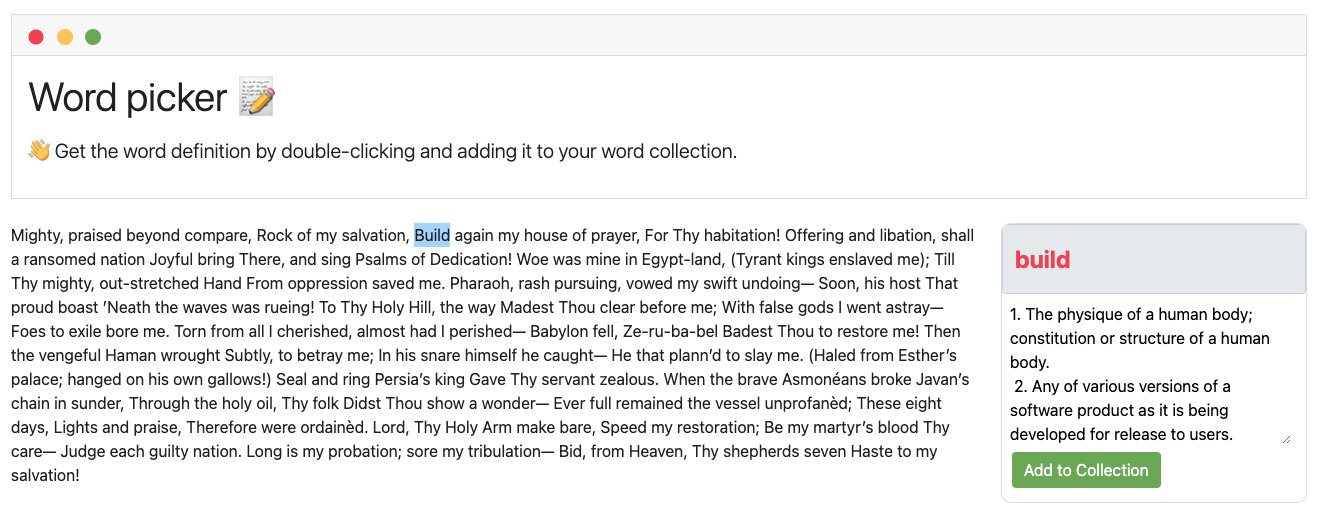The height and width of the screenshot is (530, 1328).
Task: Click the memo pencil emoji icon
Action: click(256, 97)
